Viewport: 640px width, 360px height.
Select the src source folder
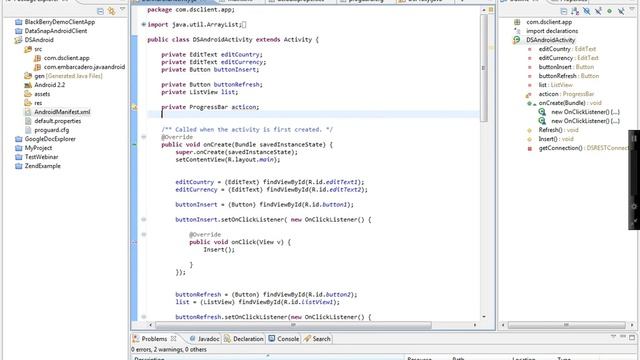tap(38, 49)
